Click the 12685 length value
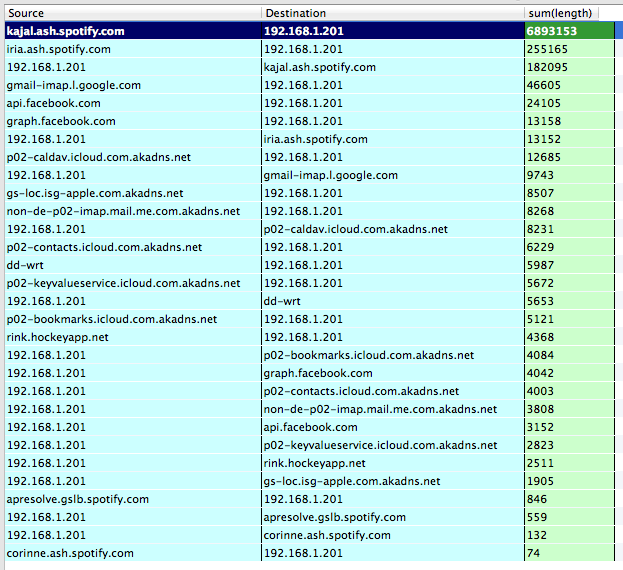Image resolution: width=623 pixels, height=570 pixels. coord(544,157)
